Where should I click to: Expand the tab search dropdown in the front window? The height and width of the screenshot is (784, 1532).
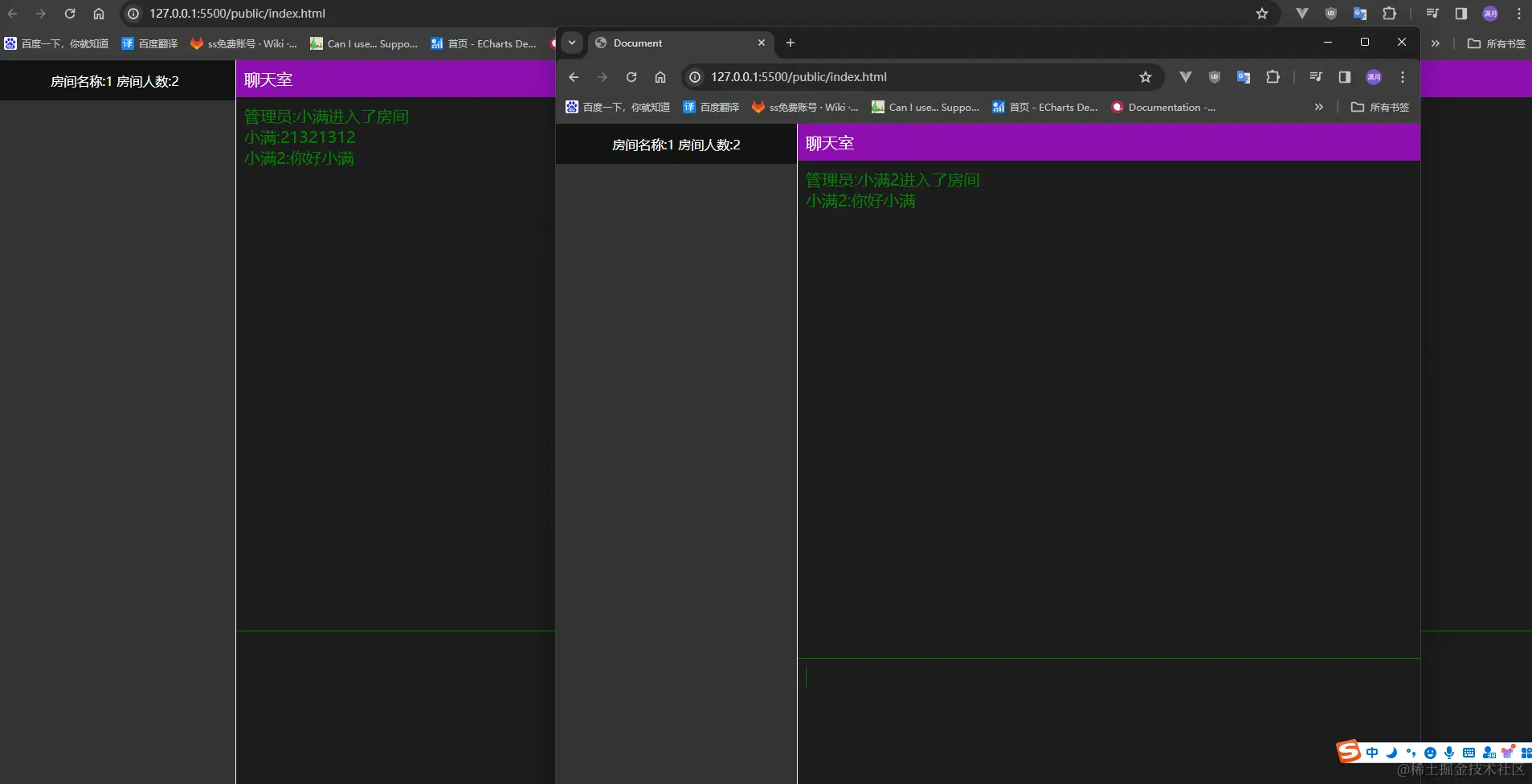click(x=572, y=43)
